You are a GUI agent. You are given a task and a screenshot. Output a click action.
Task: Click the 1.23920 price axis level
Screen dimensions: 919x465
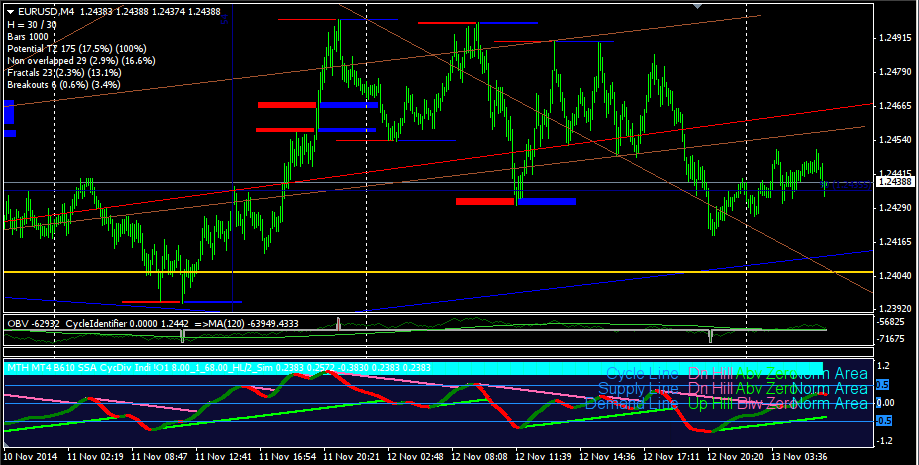895,308
